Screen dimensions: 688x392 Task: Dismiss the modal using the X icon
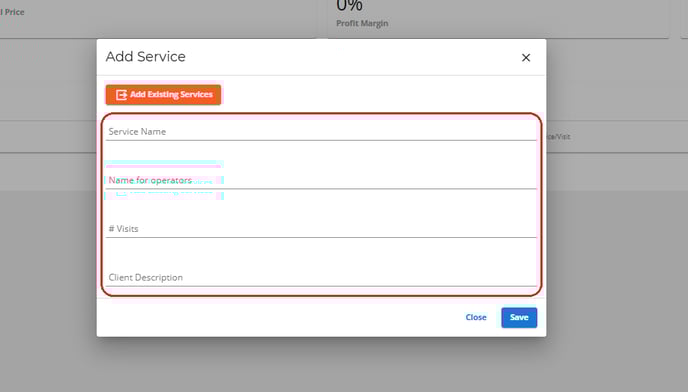coord(526,58)
